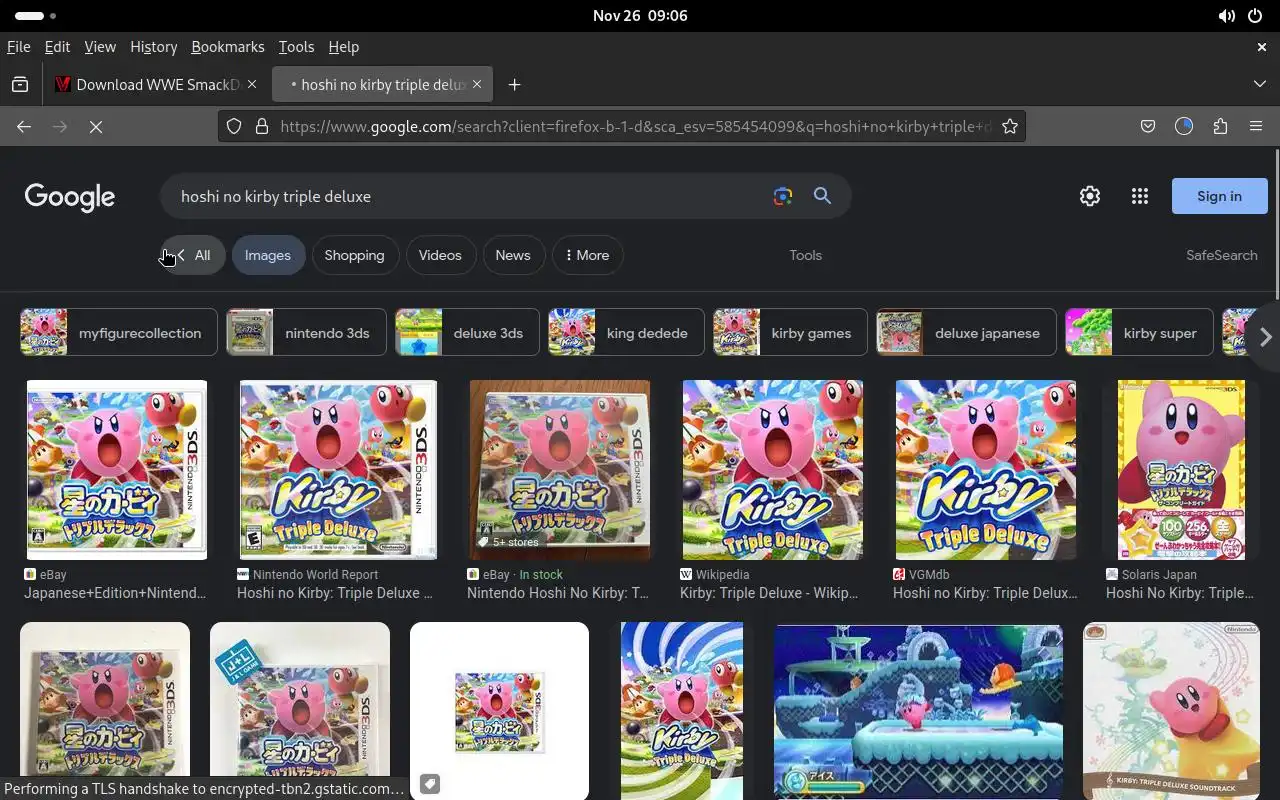
Task: Open a new browser tab
Action: pyautogui.click(x=514, y=85)
